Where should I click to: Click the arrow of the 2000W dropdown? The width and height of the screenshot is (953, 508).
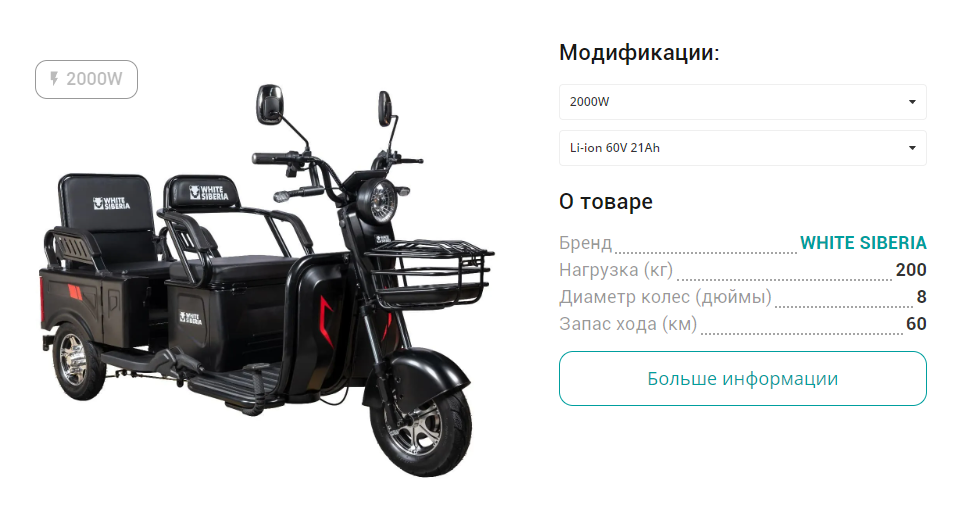(x=912, y=102)
